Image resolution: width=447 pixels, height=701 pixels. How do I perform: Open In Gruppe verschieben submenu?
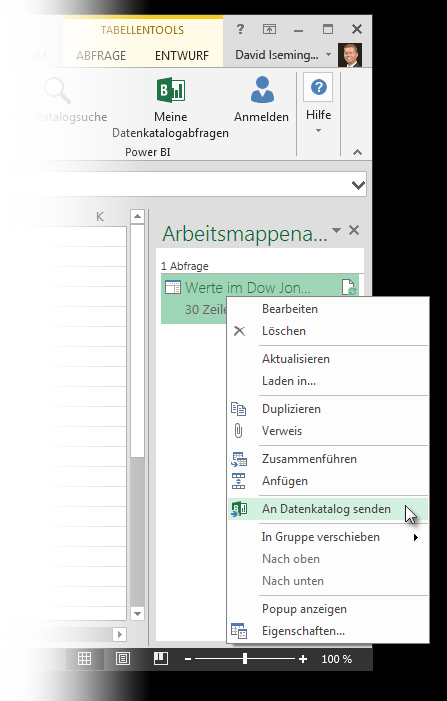point(328,537)
